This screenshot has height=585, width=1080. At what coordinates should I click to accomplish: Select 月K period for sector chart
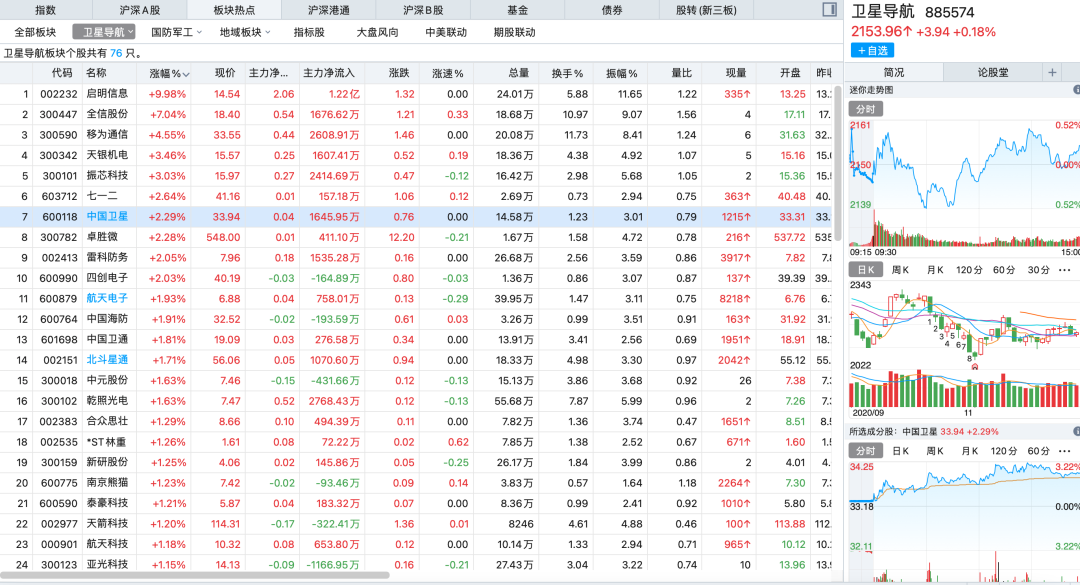[935, 270]
